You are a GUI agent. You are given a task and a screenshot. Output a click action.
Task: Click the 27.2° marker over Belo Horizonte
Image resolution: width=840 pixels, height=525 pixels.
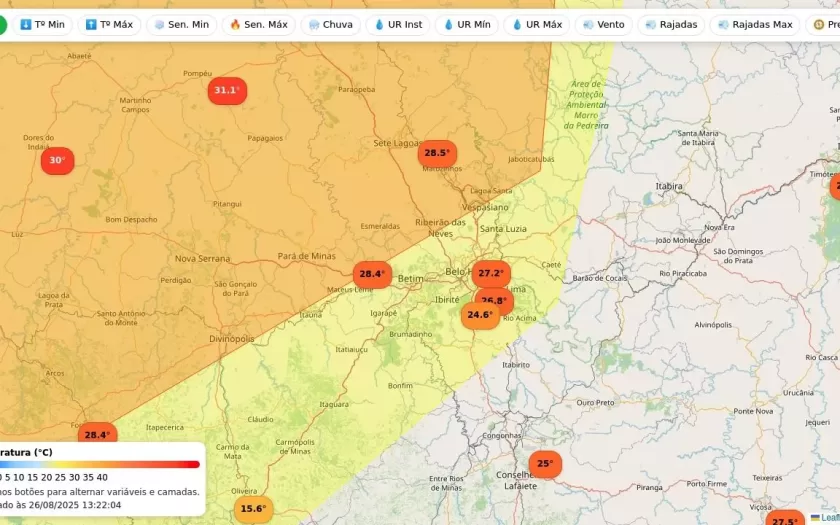[x=491, y=273]
